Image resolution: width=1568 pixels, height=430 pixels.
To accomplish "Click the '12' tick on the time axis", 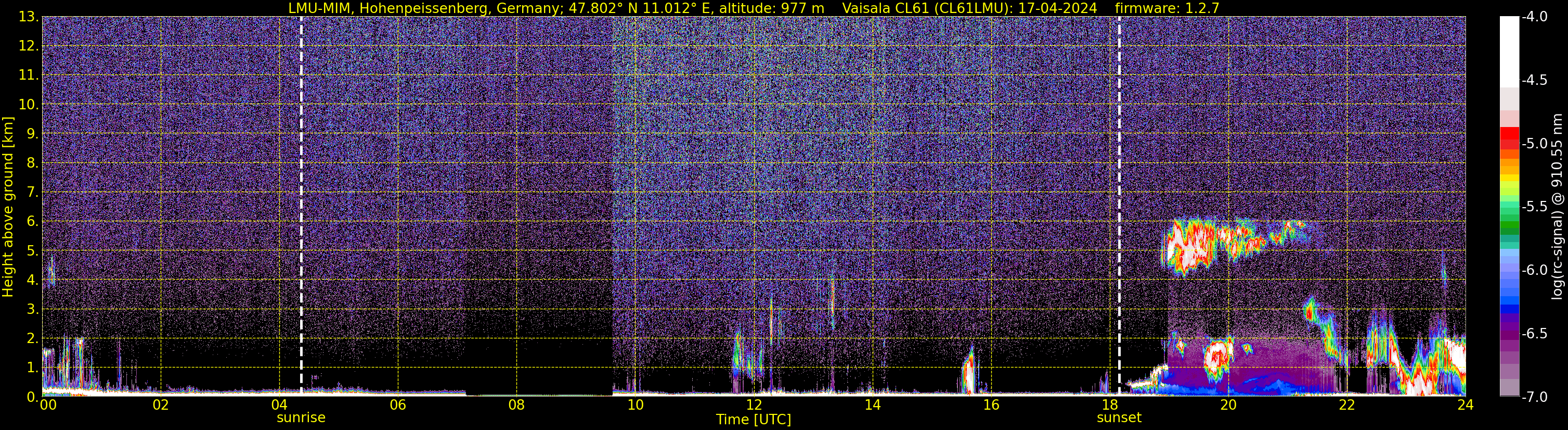I will coord(754,405).
